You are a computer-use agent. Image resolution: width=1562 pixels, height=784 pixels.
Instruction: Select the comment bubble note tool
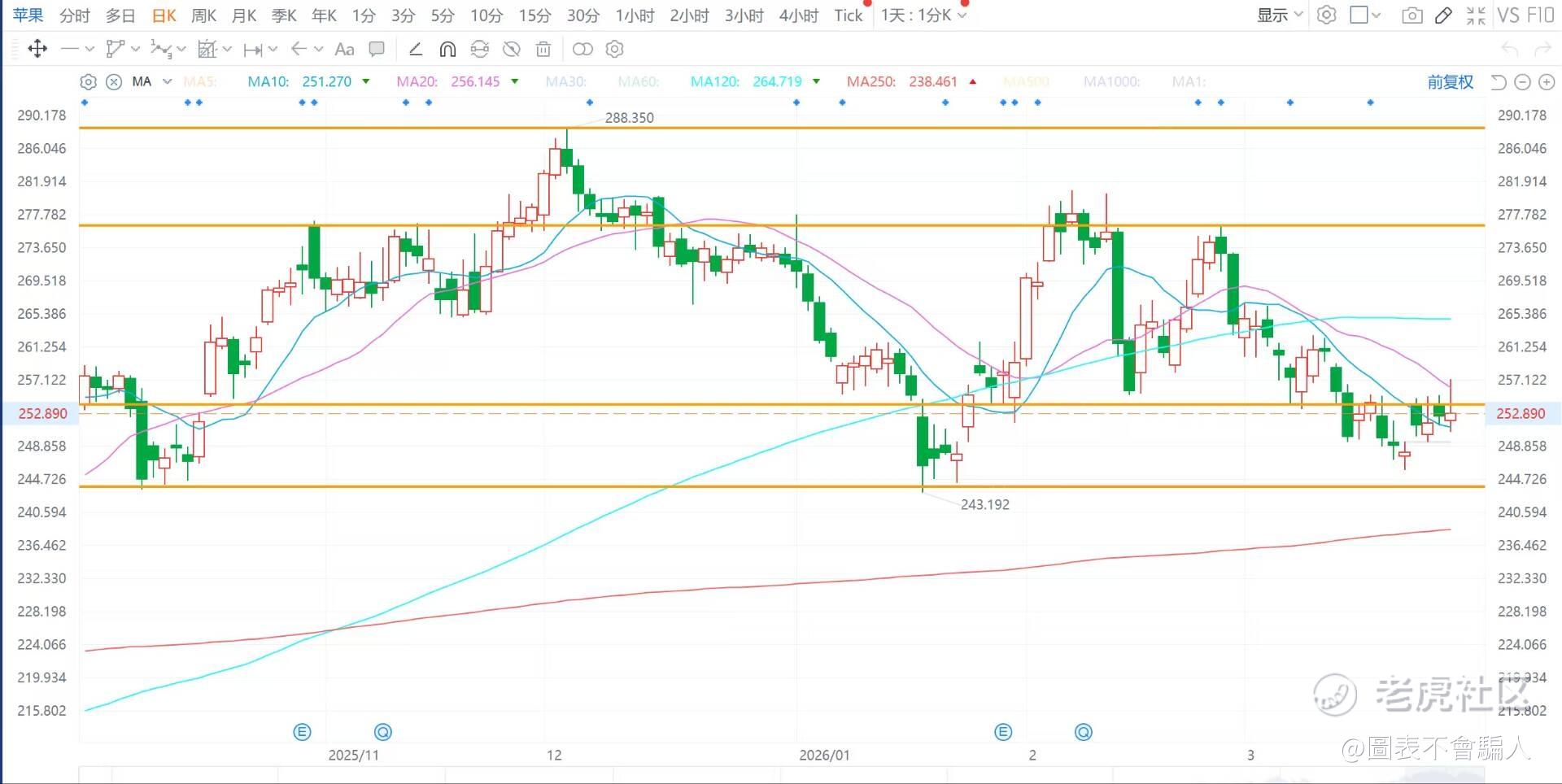377,49
